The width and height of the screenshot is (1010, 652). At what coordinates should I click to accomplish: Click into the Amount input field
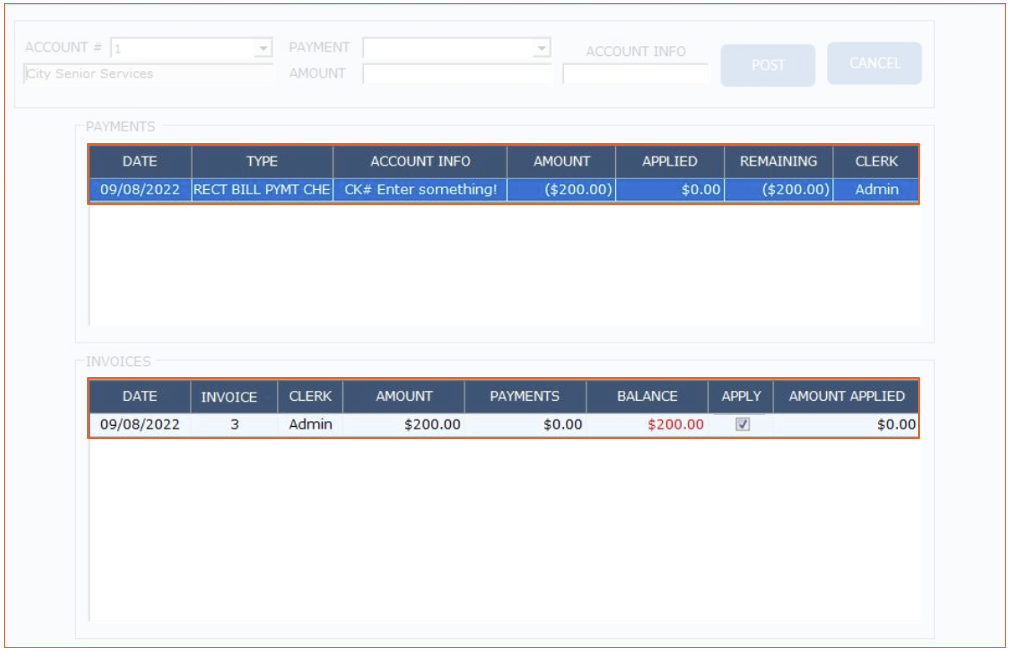(x=457, y=74)
